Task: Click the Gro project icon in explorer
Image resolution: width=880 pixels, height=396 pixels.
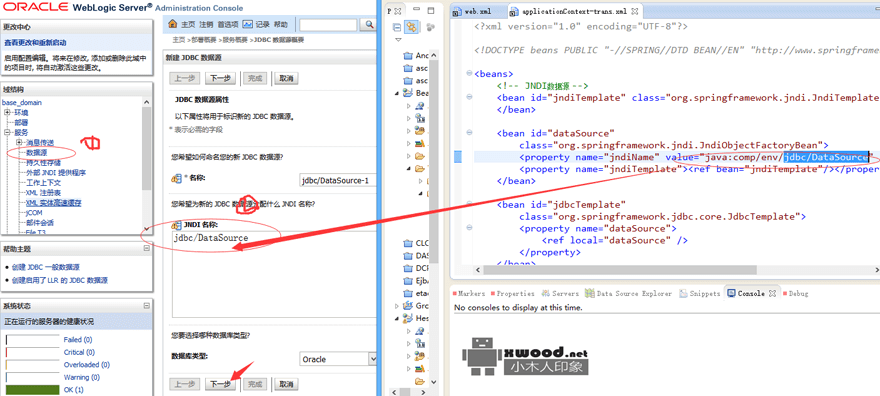Action: (409, 306)
